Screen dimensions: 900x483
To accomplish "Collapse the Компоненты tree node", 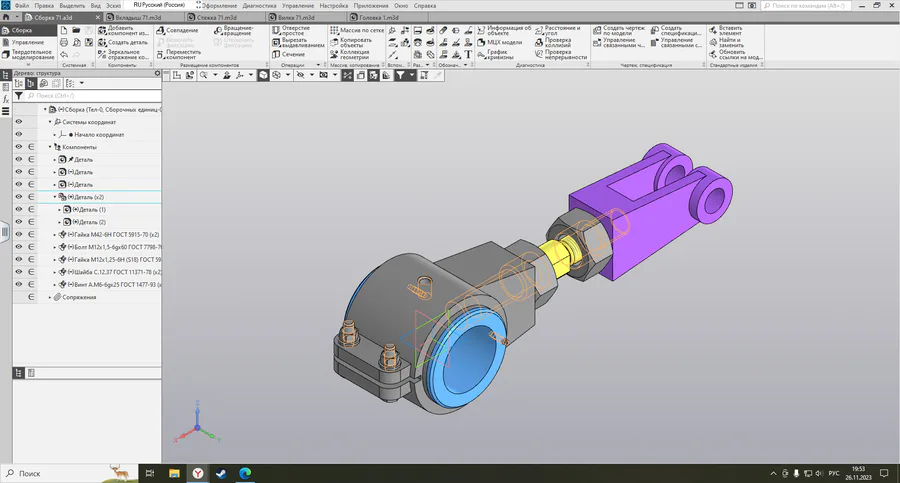I will pos(50,147).
